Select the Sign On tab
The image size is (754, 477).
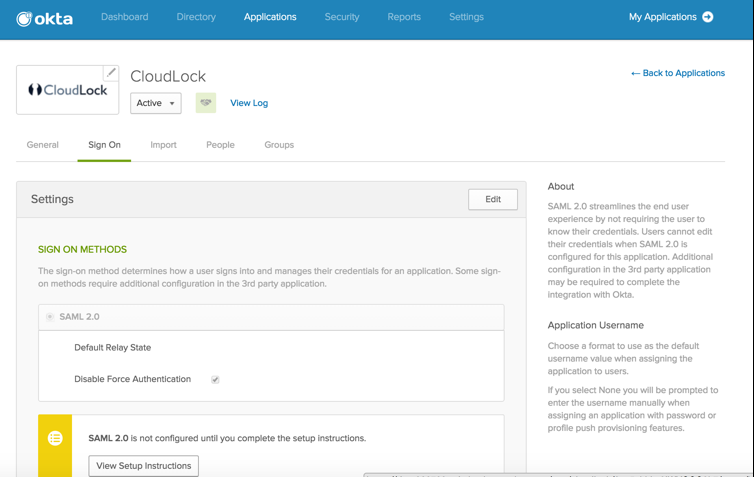(104, 145)
